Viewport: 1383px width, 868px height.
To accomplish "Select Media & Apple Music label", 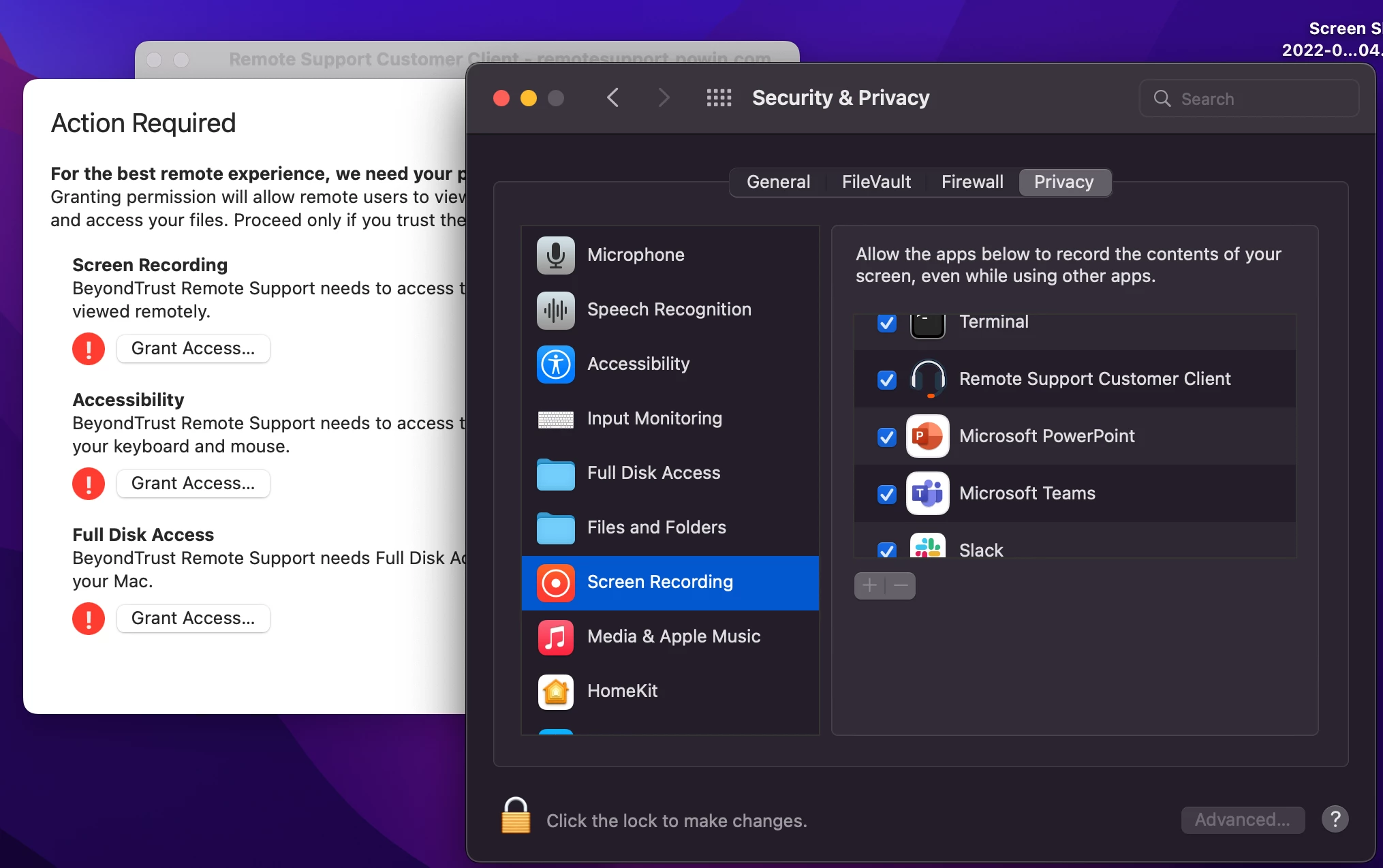I will click(674, 636).
